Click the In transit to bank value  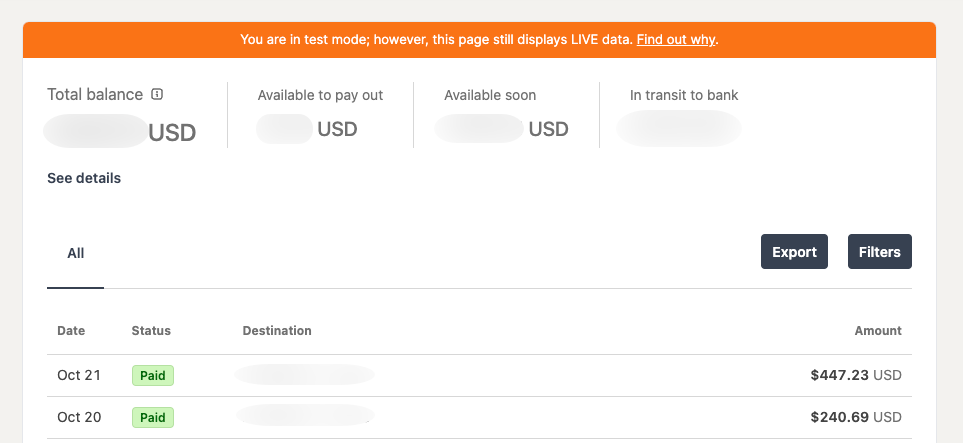(x=679, y=129)
